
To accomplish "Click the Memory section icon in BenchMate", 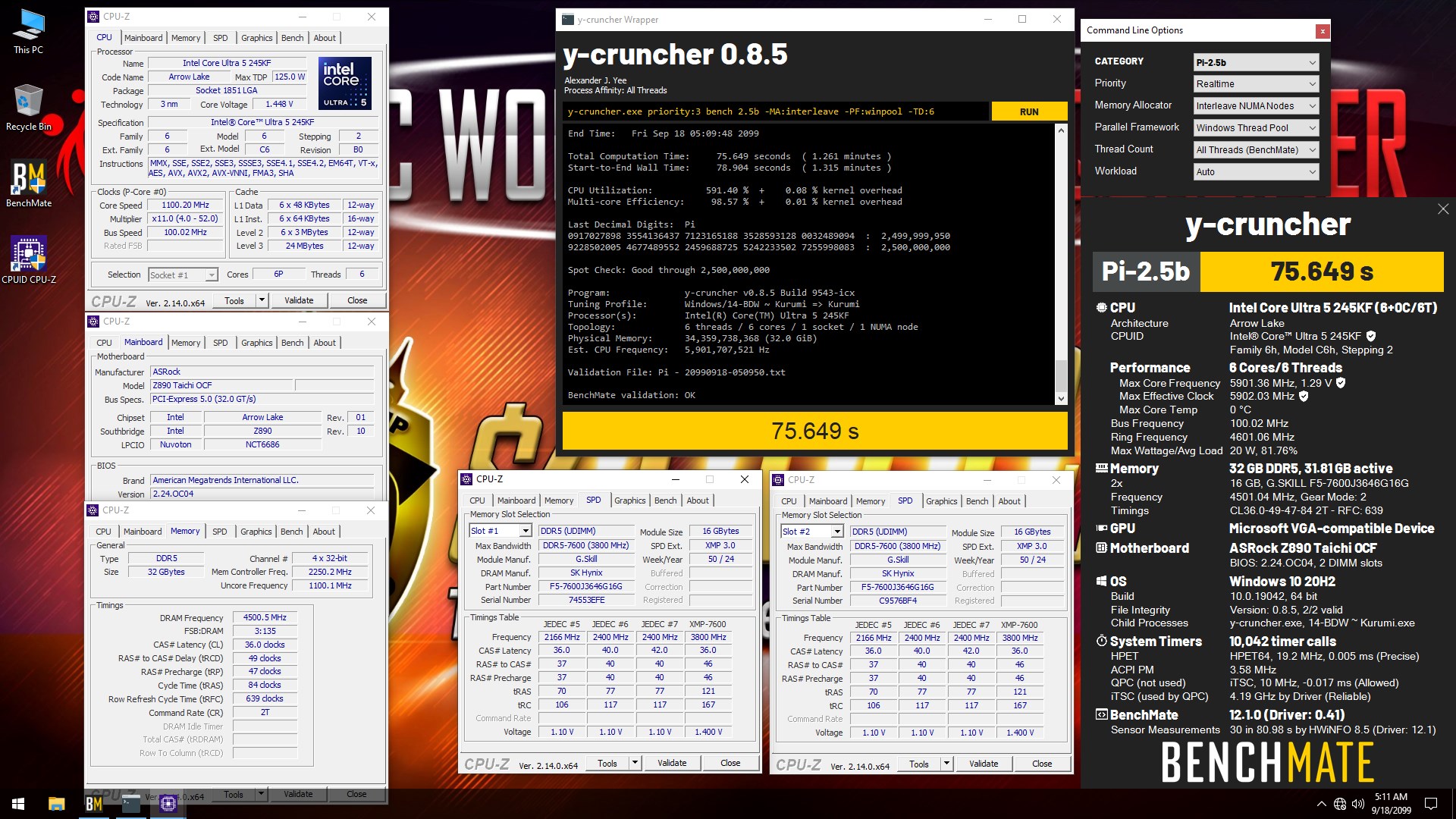I will 1101,468.
